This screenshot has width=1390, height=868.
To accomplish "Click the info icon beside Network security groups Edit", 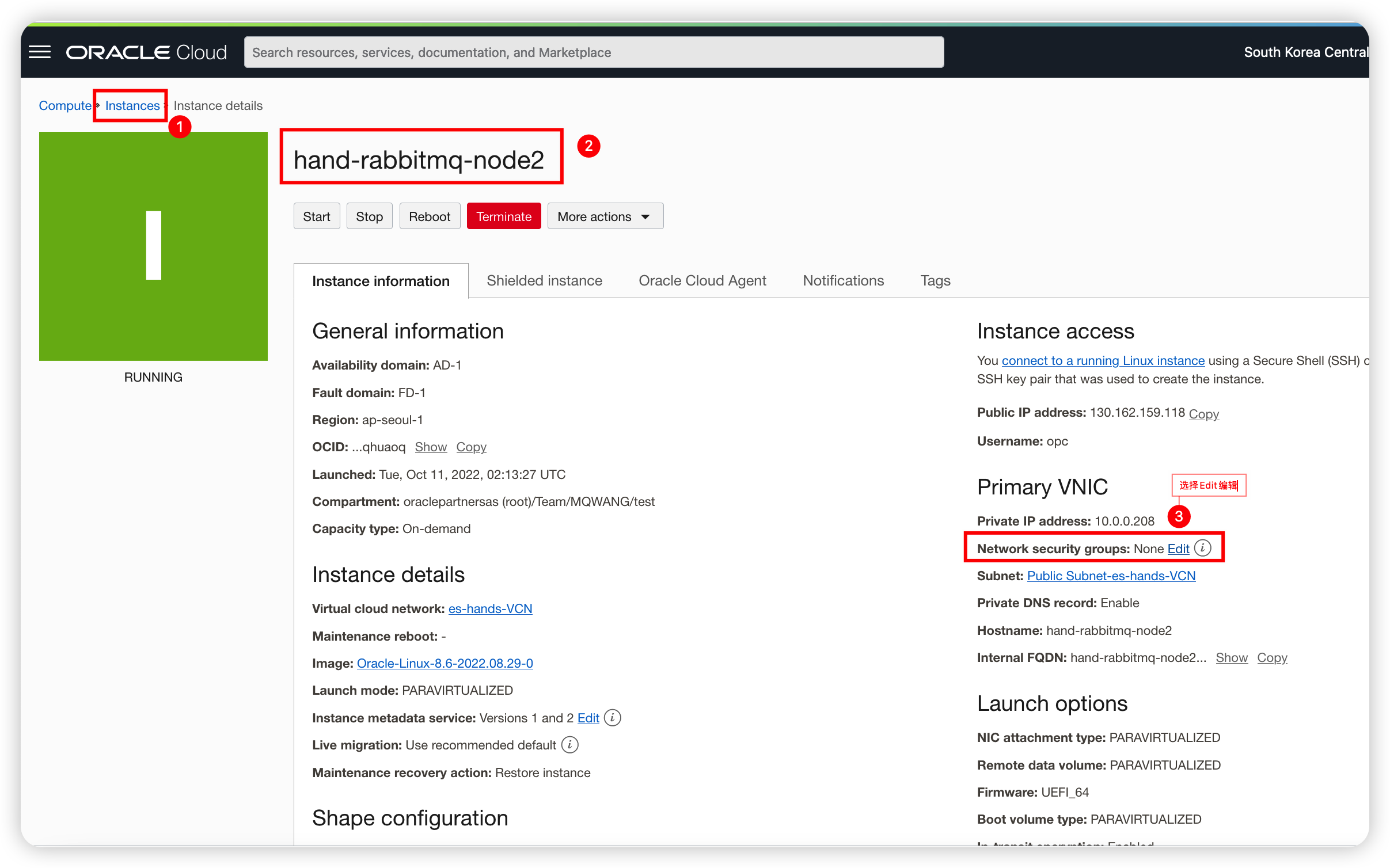I will [x=1203, y=549].
